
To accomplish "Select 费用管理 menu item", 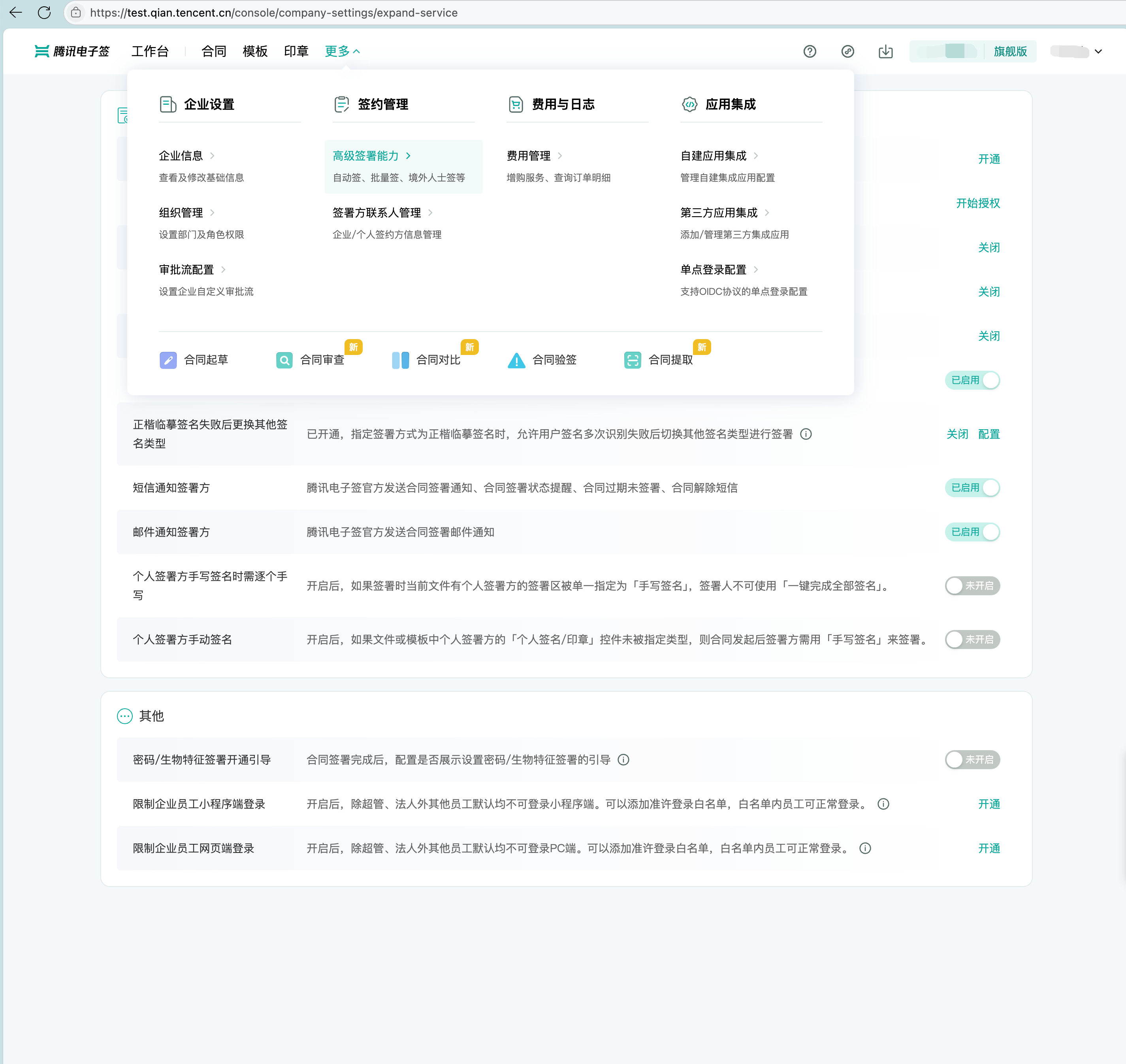I will coord(528,156).
